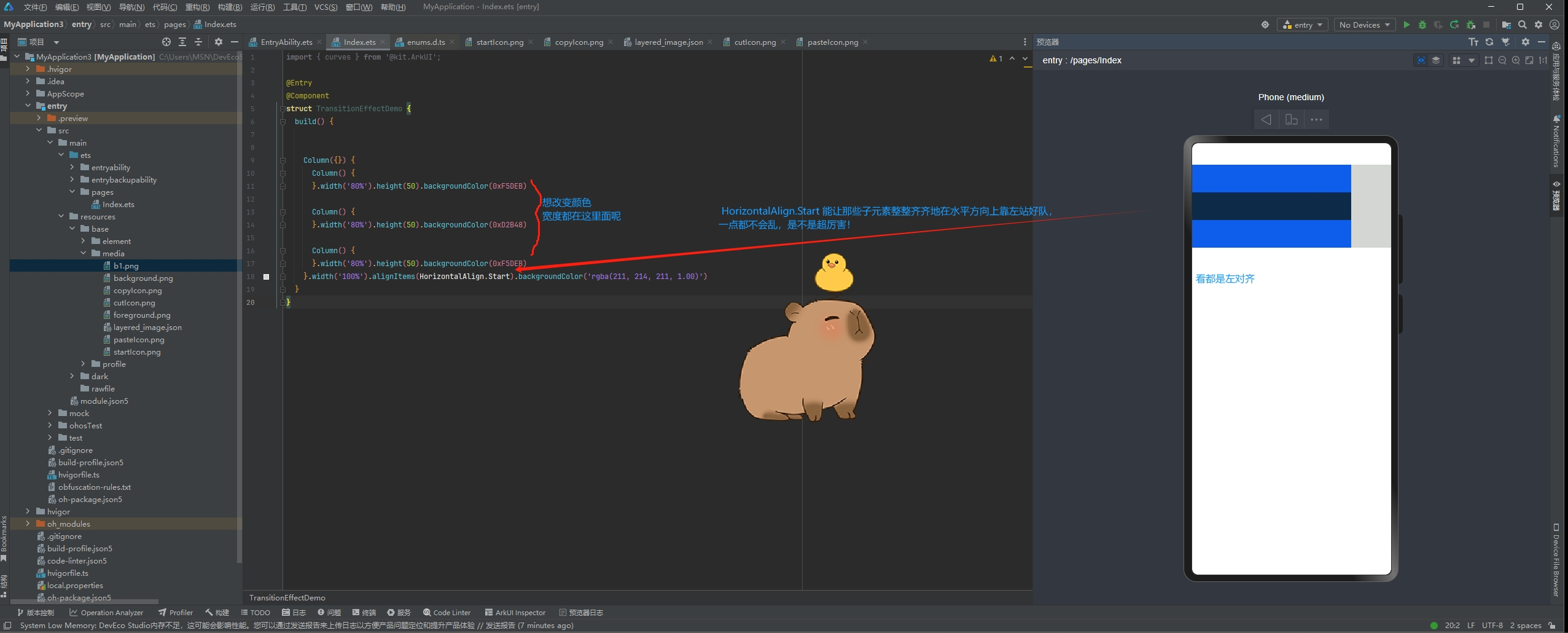Expand all nodes in project panel
The width and height of the screenshot is (1568, 633).
pos(182,42)
